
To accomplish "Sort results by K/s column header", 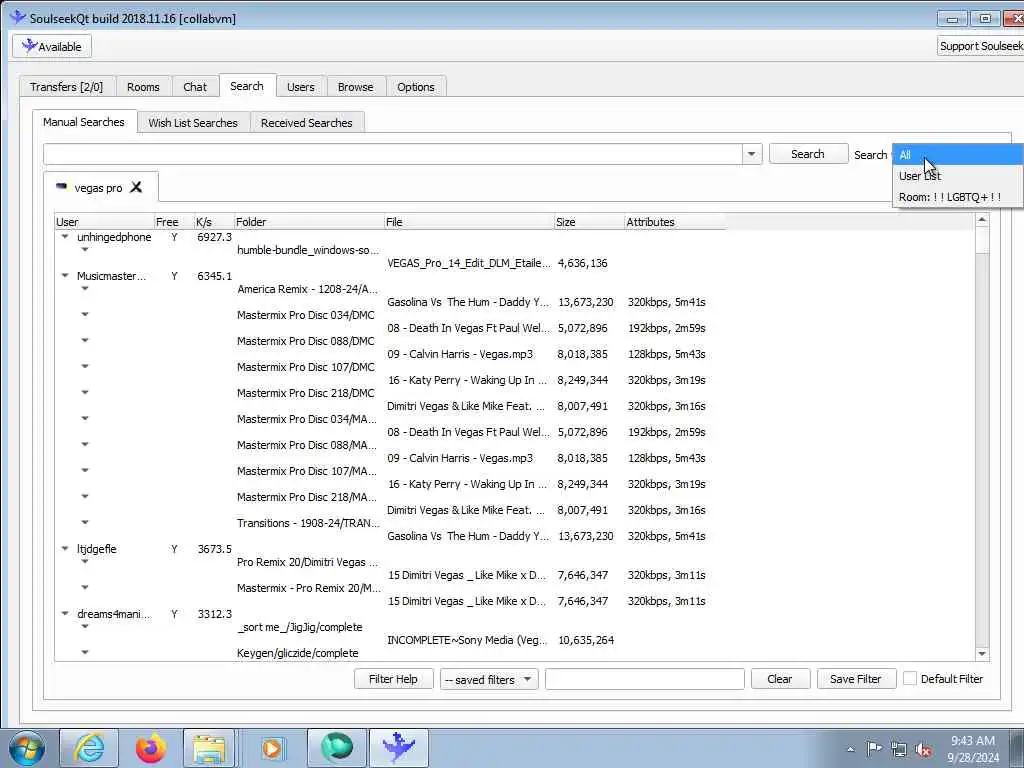I will click(x=214, y=222).
